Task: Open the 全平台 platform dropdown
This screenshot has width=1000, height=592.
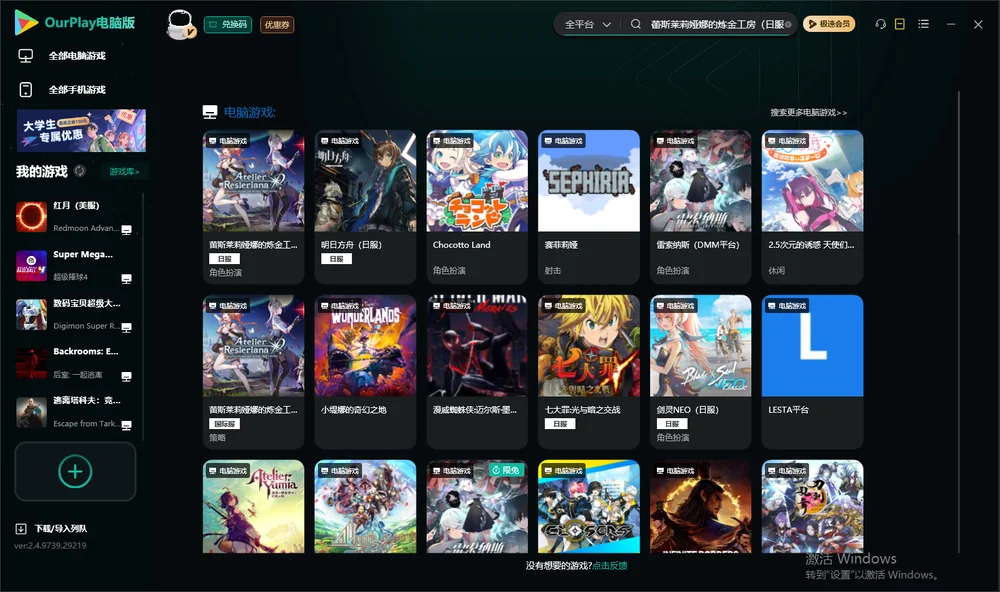Action: (587, 24)
